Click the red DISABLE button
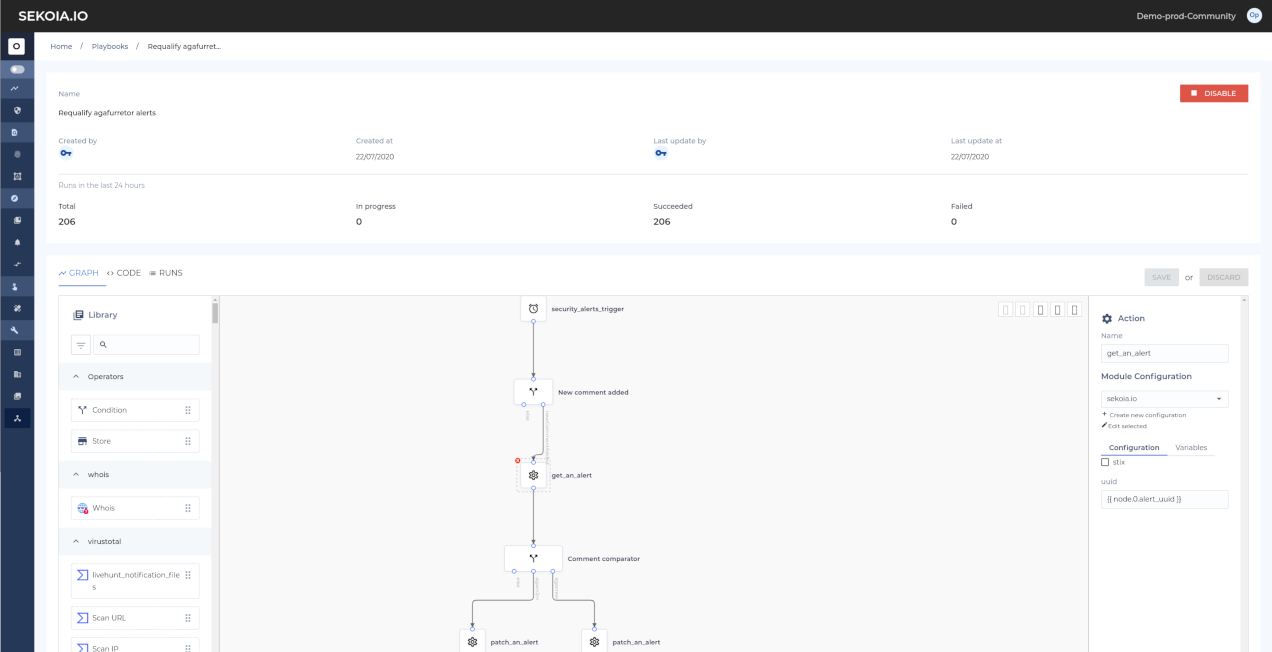 pyautogui.click(x=1214, y=93)
